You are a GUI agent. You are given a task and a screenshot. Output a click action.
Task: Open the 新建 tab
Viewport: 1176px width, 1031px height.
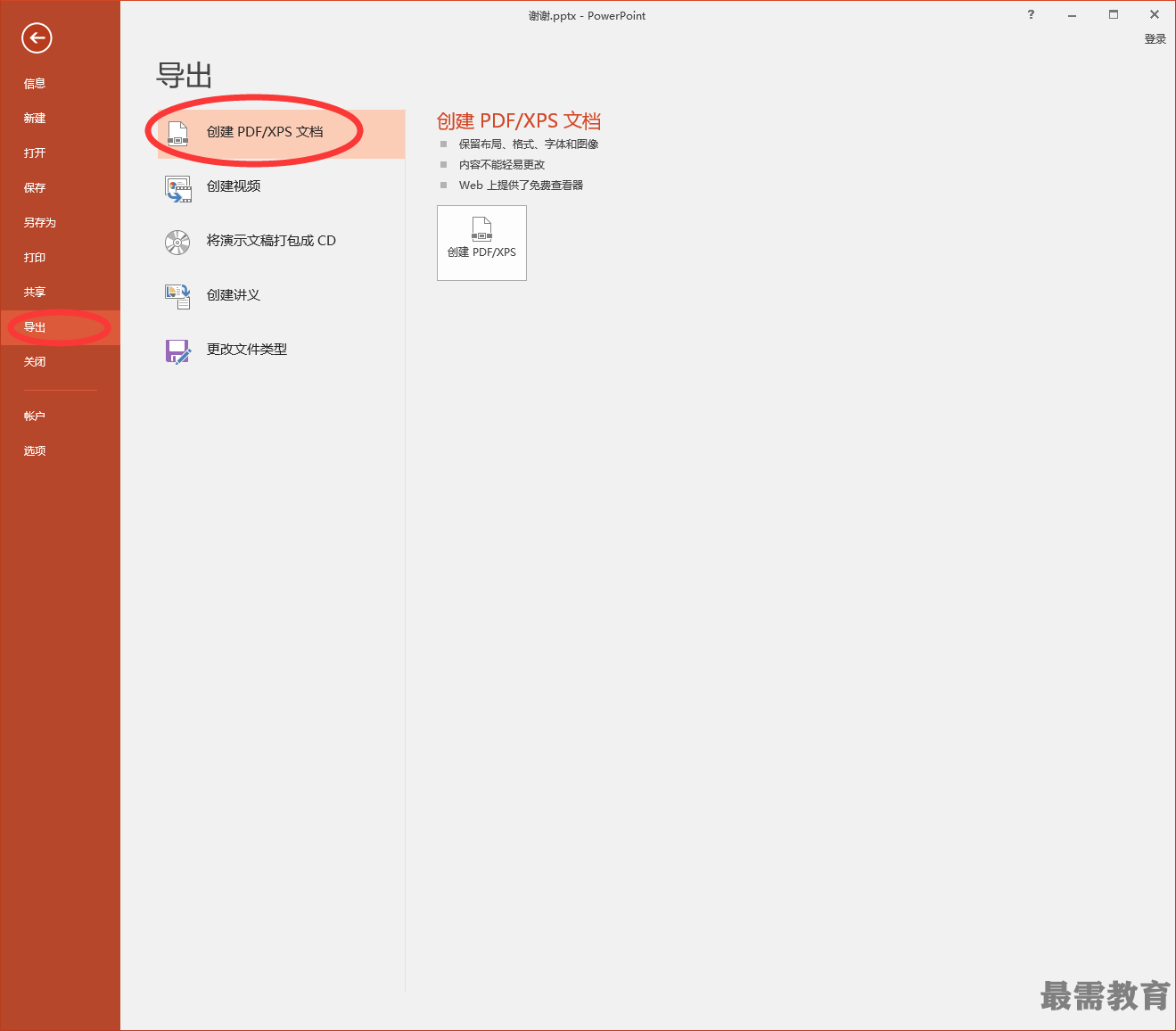click(x=60, y=119)
